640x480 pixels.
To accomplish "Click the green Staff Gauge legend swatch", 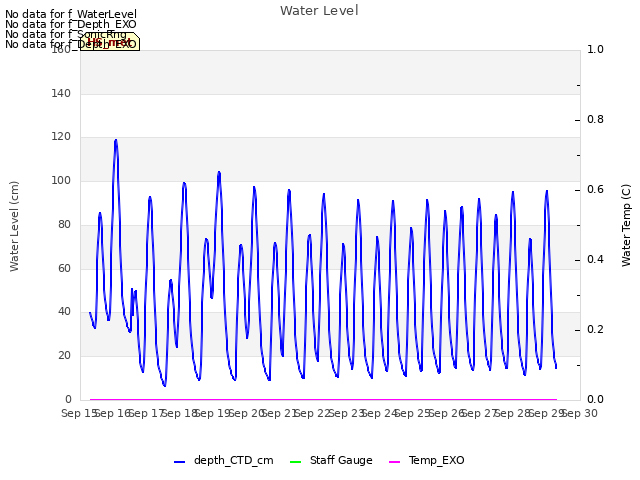I will (295, 462).
